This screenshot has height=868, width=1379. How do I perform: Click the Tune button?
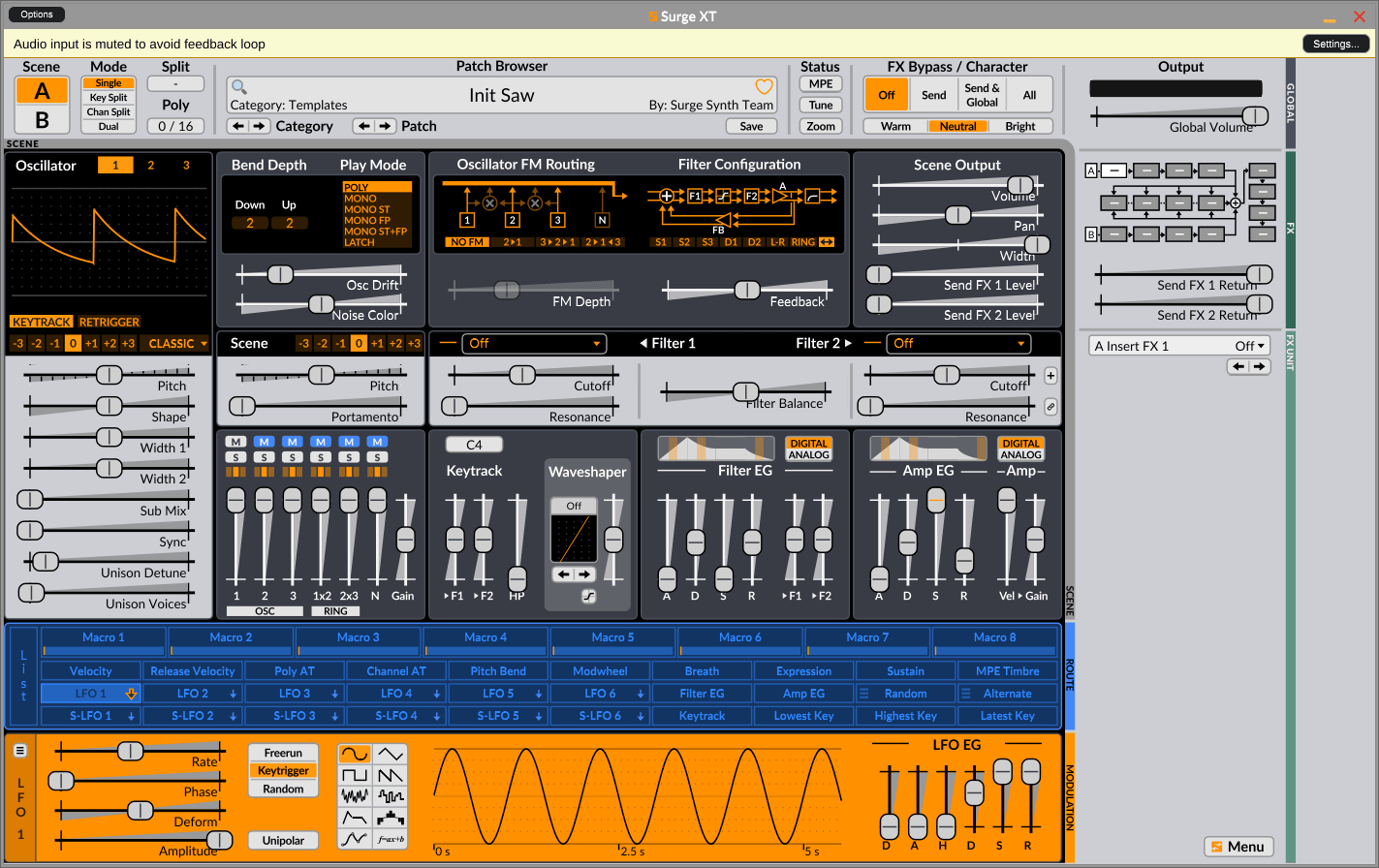click(821, 105)
